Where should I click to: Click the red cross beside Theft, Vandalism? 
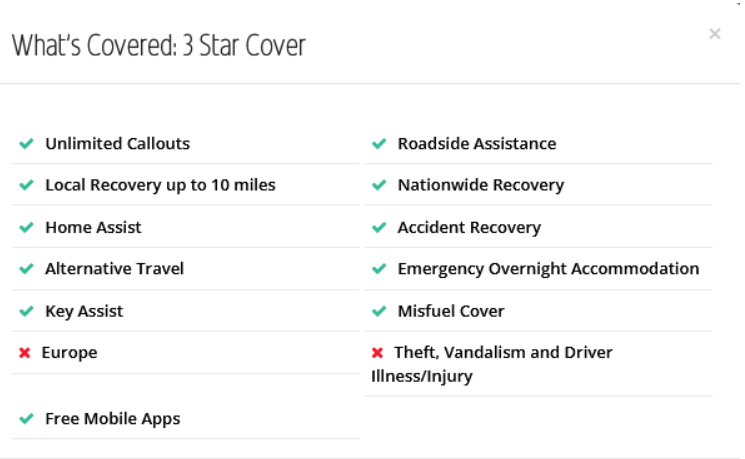[x=377, y=353]
